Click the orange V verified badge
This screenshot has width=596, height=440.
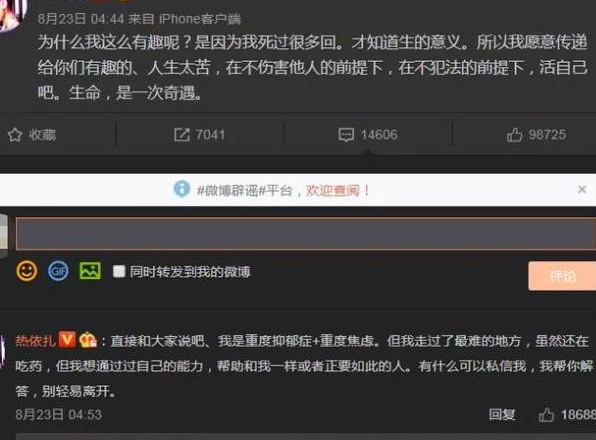pos(68,339)
